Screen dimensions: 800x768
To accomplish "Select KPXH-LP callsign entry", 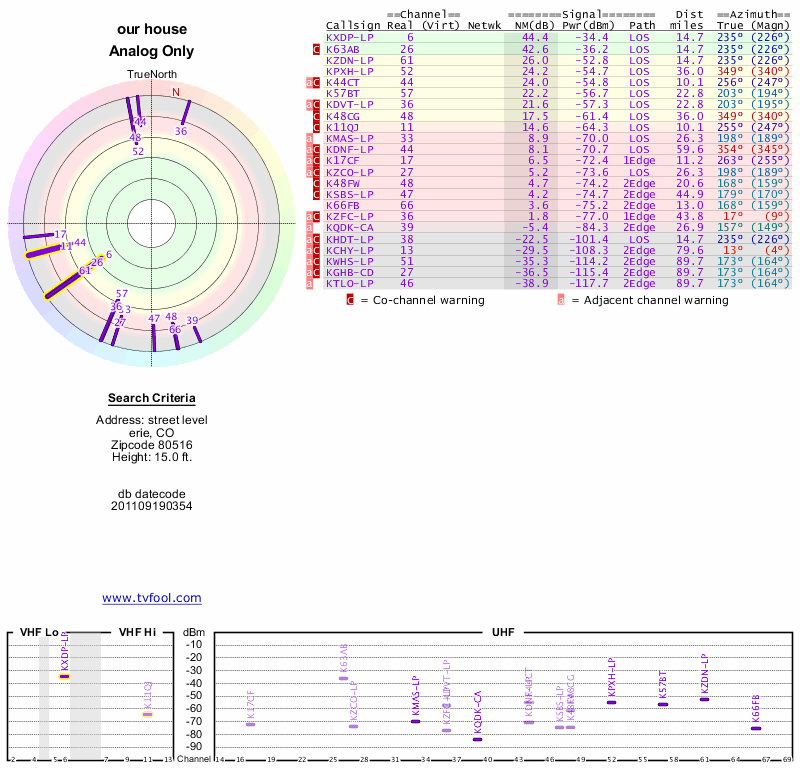I will click(349, 72).
